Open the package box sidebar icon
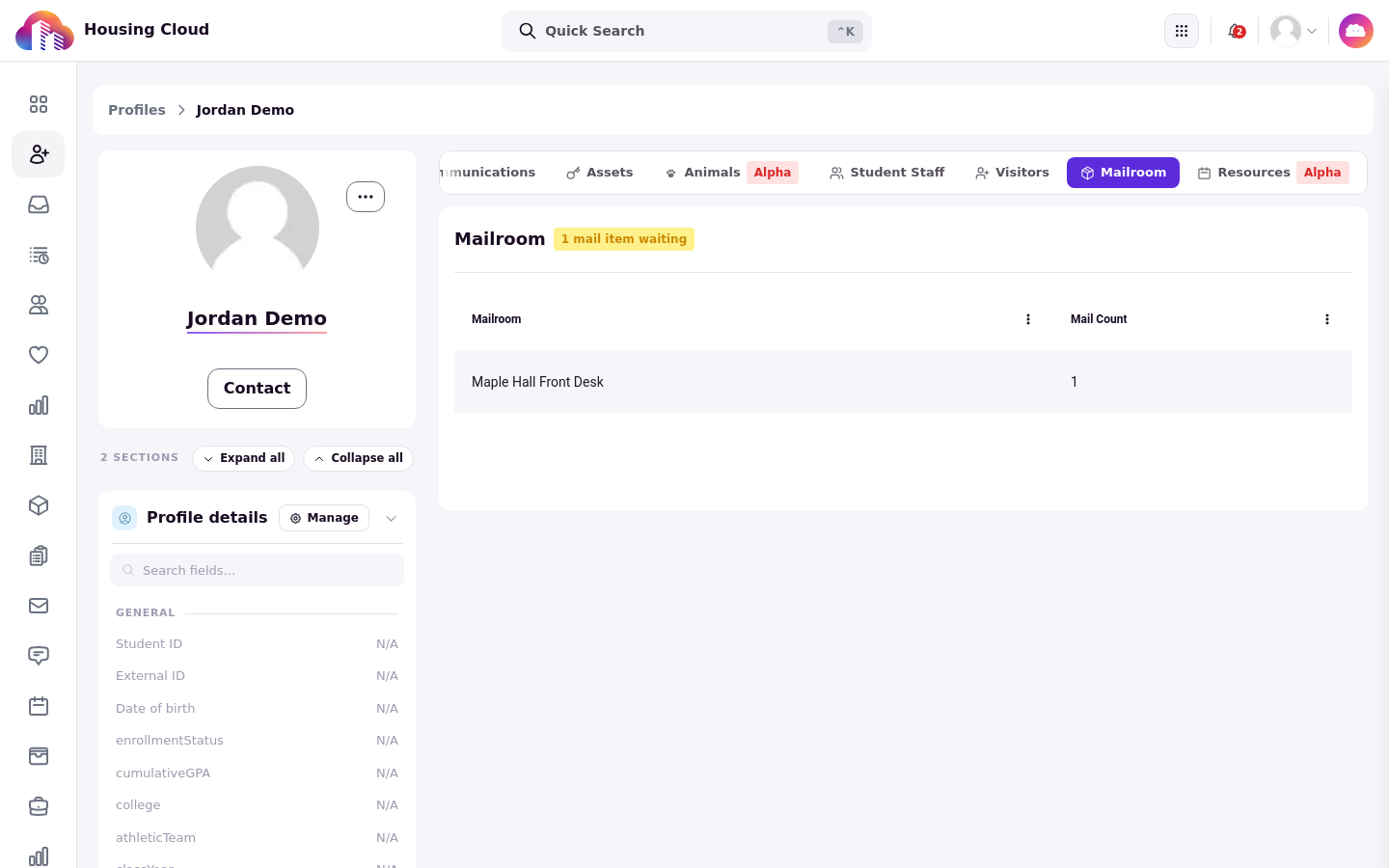Screen dimensions: 1389x868 click(x=39, y=505)
